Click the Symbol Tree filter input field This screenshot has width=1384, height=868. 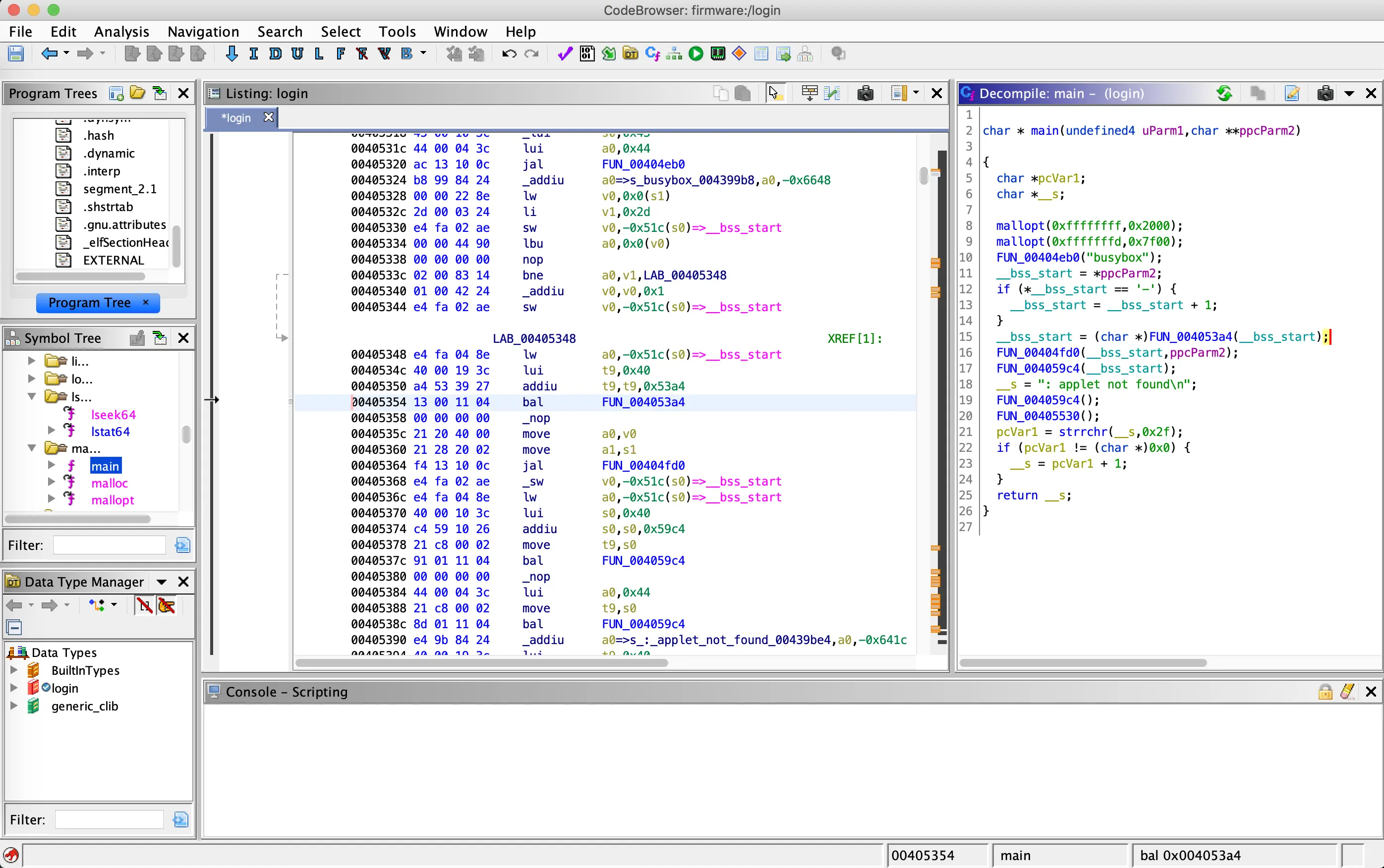point(109,545)
